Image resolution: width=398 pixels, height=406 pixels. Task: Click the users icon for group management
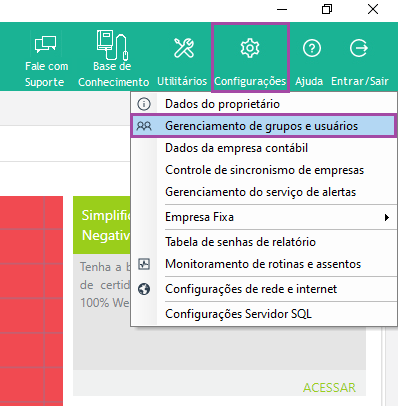(144, 126)
